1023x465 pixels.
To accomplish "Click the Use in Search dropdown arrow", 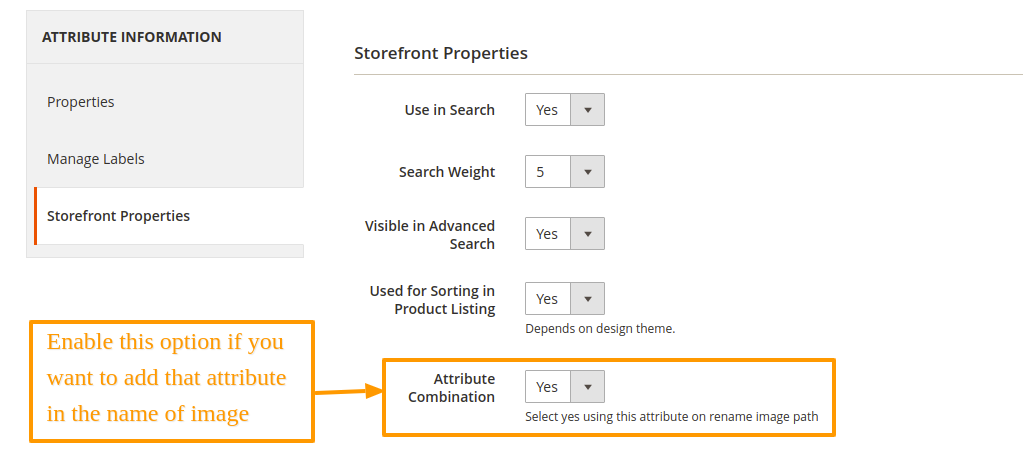I will tap(587, 110).
